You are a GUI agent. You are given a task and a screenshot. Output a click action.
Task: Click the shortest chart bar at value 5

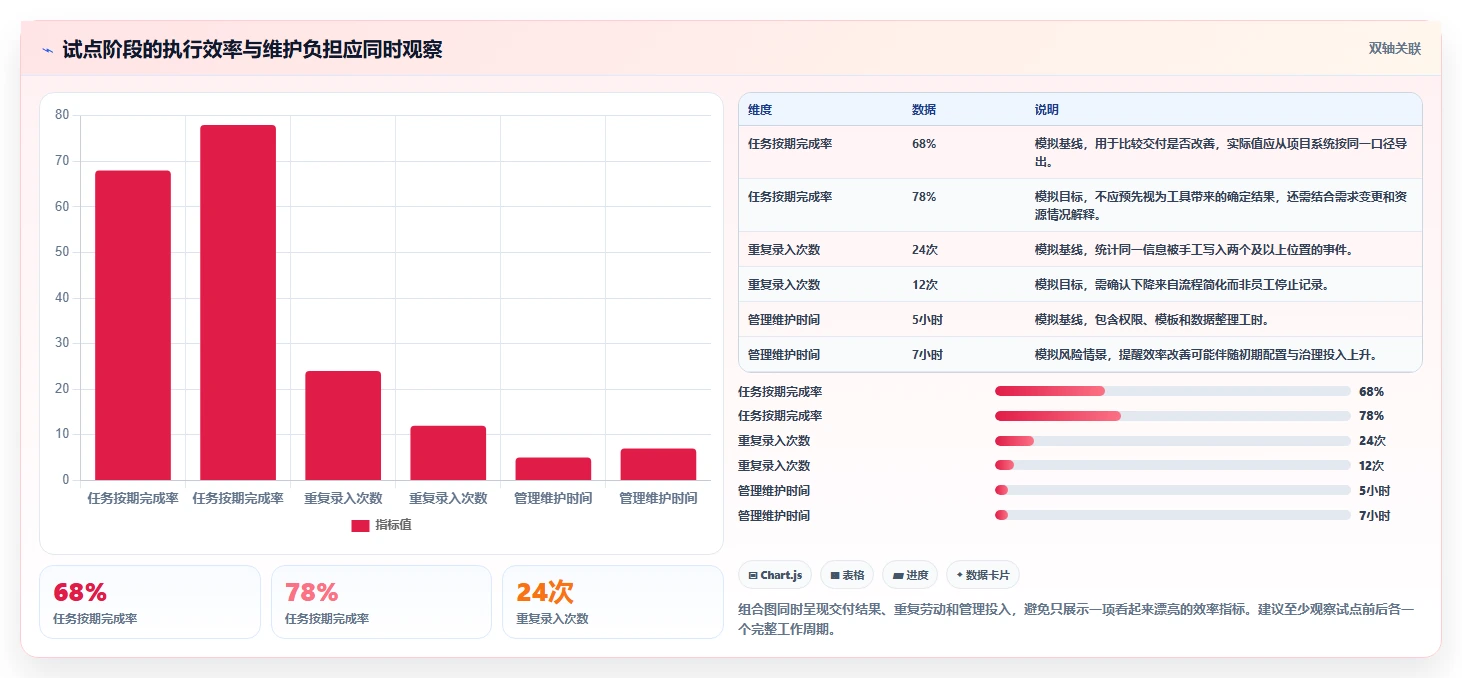553,469
